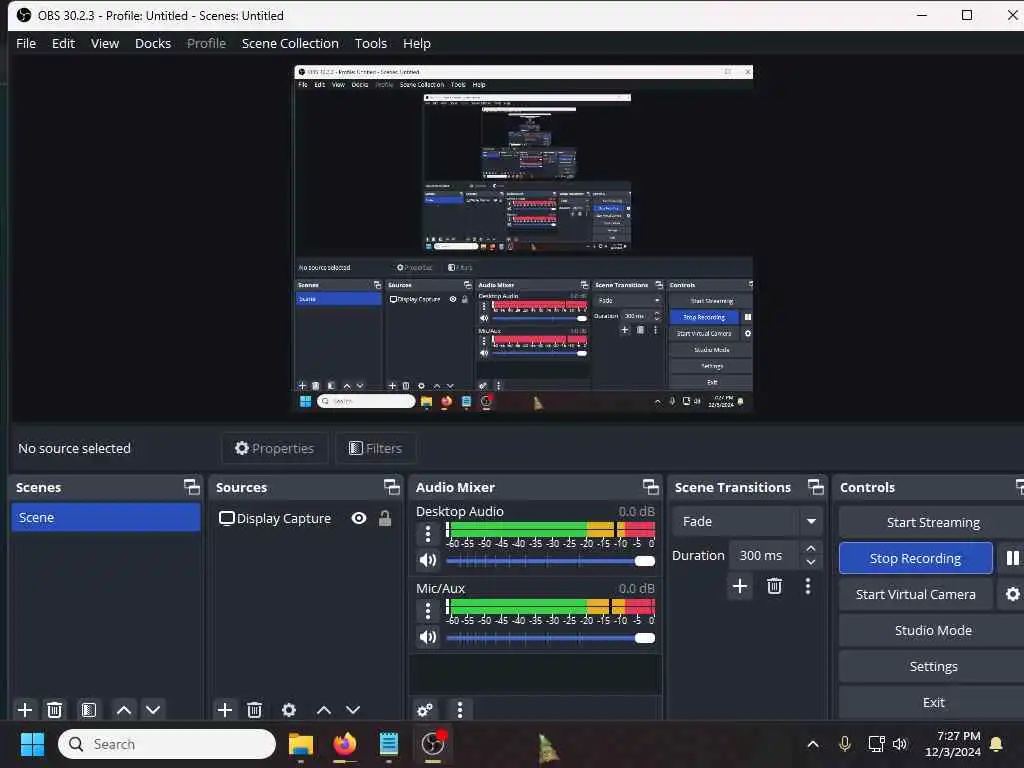Click the preview canvas thumbnail

524,238
